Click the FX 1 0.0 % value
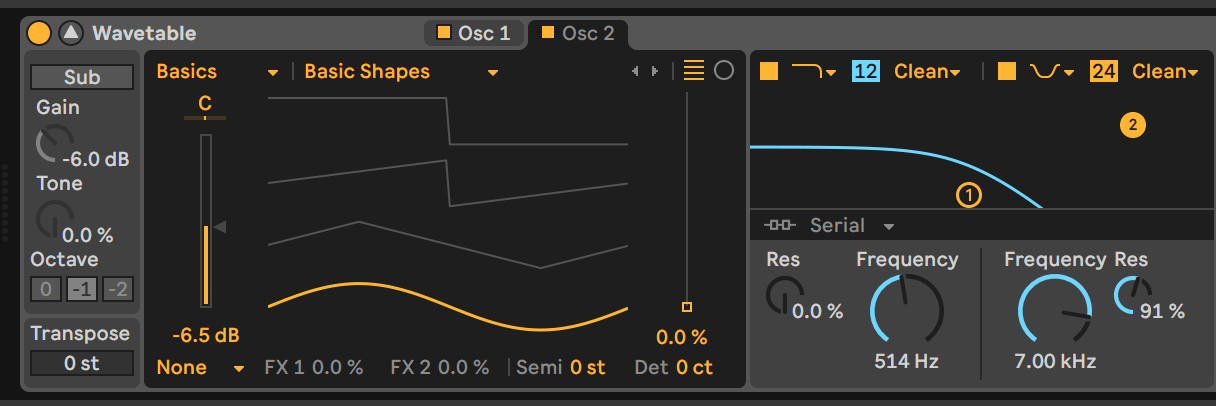Screen dimensions: 1216x406 pos(337,367)
